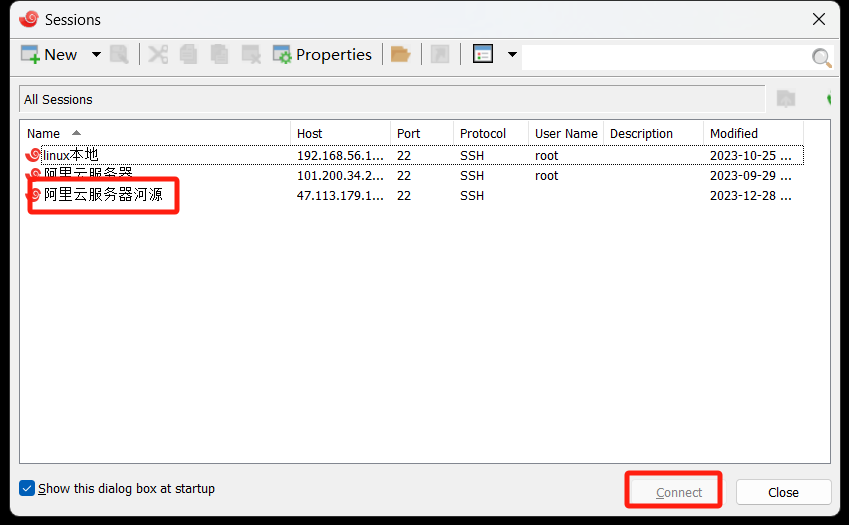This screenshot has height=525, width=849.
Task: Click host 192.168.56.1... cell
Action: point(340,156)
